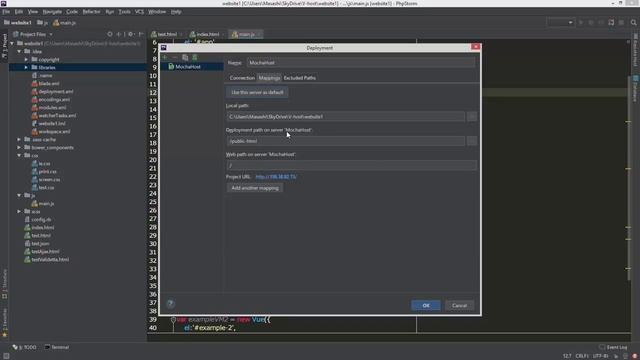Add a new server in the Deployment dialog

(165, 58)
